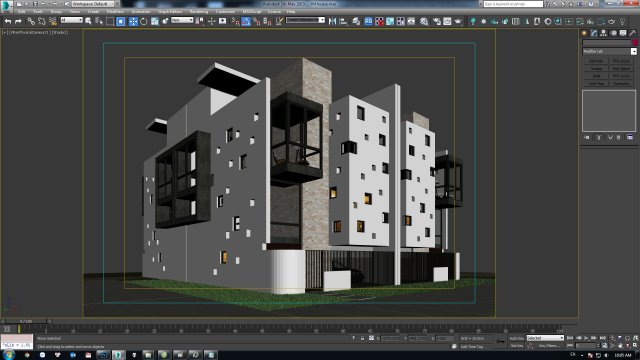Open the viewport camera label menu
Image resolution: width=640 pixels, height=360 pixels.
[29, 32]
